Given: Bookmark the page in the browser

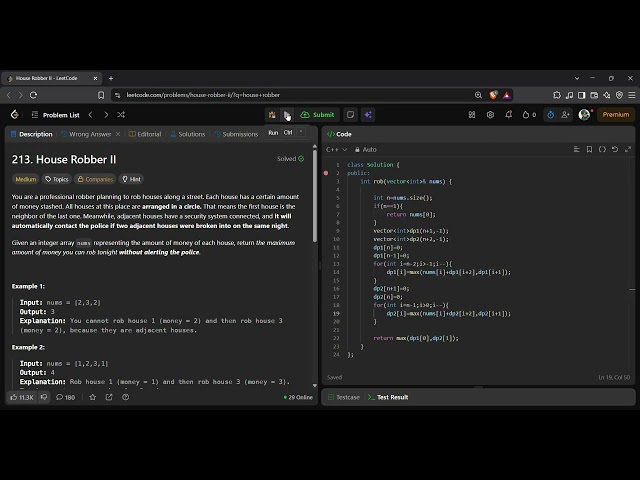Looking at the screenshot, I should tap(101, 95).
